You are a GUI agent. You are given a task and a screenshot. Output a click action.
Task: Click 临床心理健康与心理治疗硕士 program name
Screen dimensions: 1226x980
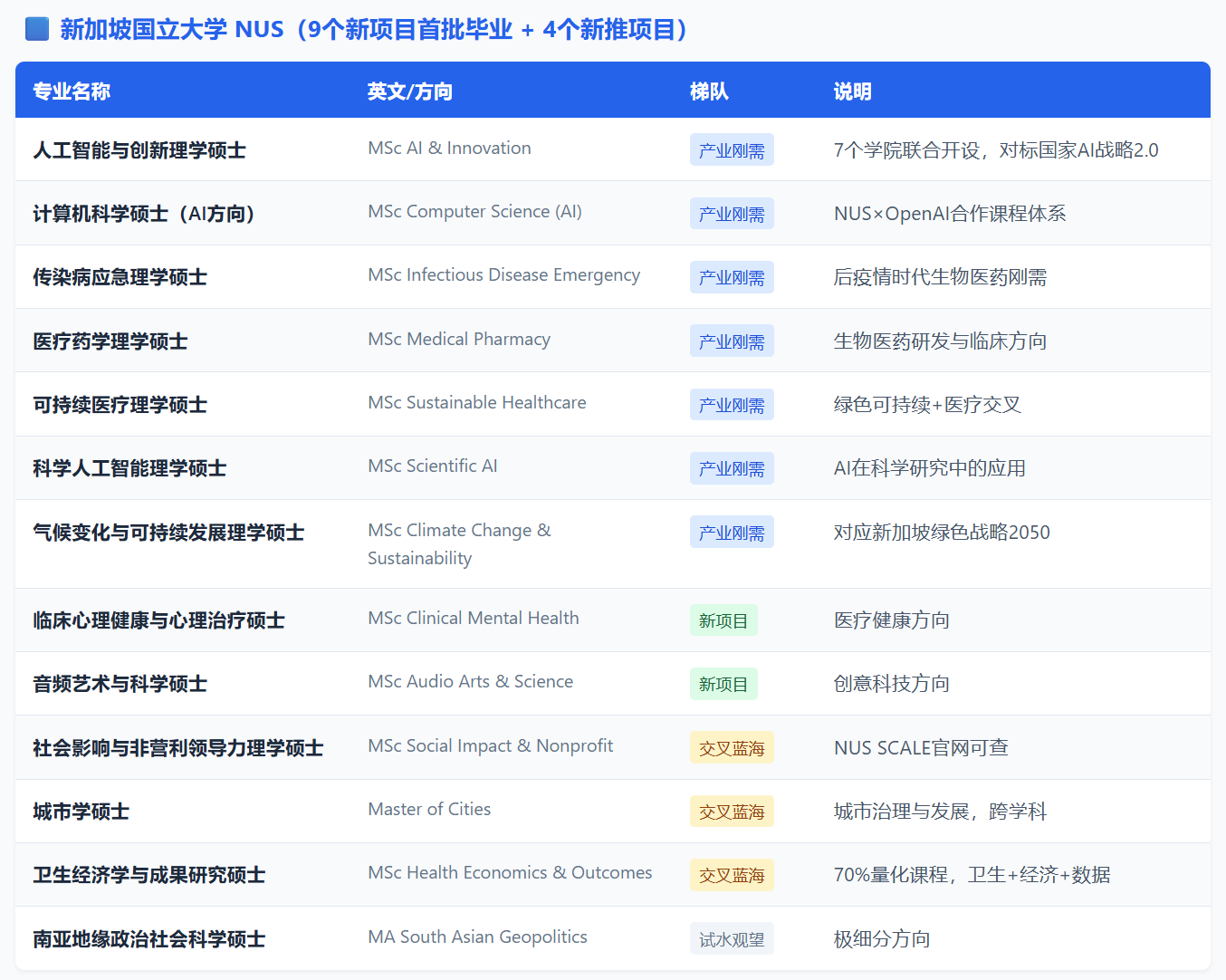158,620
